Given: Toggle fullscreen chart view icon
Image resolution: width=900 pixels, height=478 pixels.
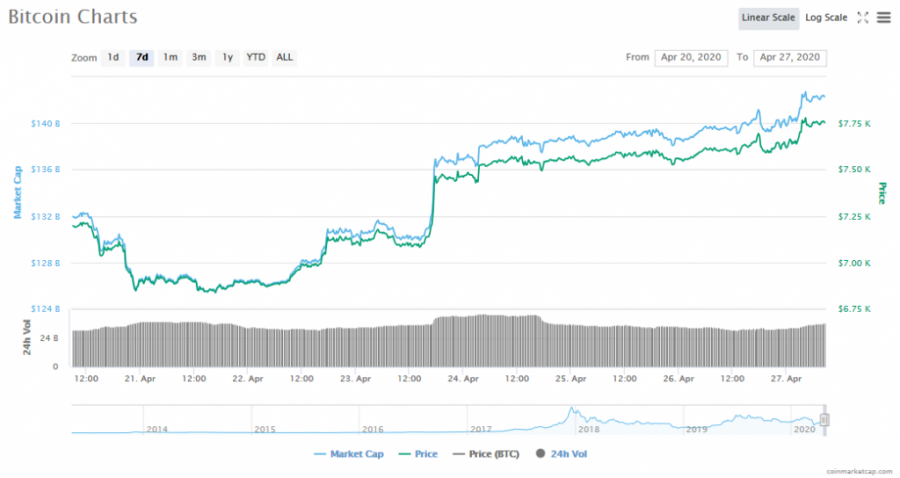Looking at the screenshot, I should [863, 18].
